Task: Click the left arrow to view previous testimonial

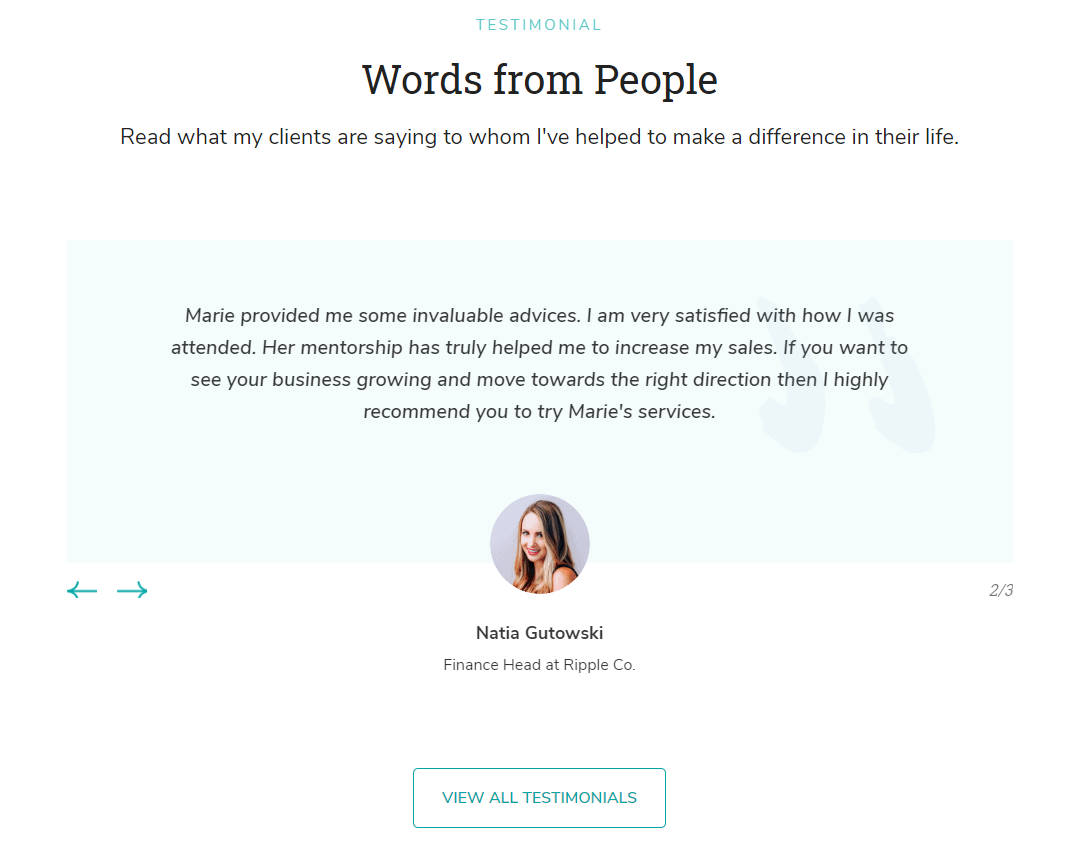Action: pyautogui.click(x=81, y=590)
